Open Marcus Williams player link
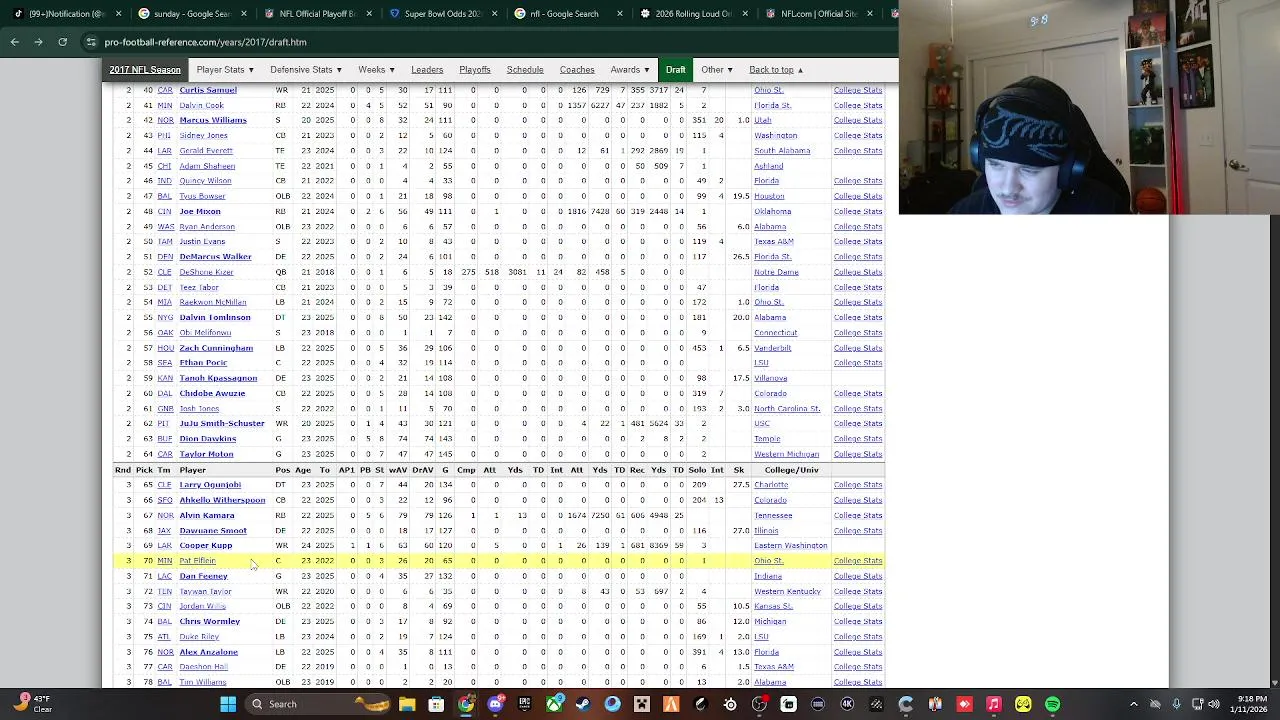Viewport: 1280px width, 720px height. (x=213, y=120)
